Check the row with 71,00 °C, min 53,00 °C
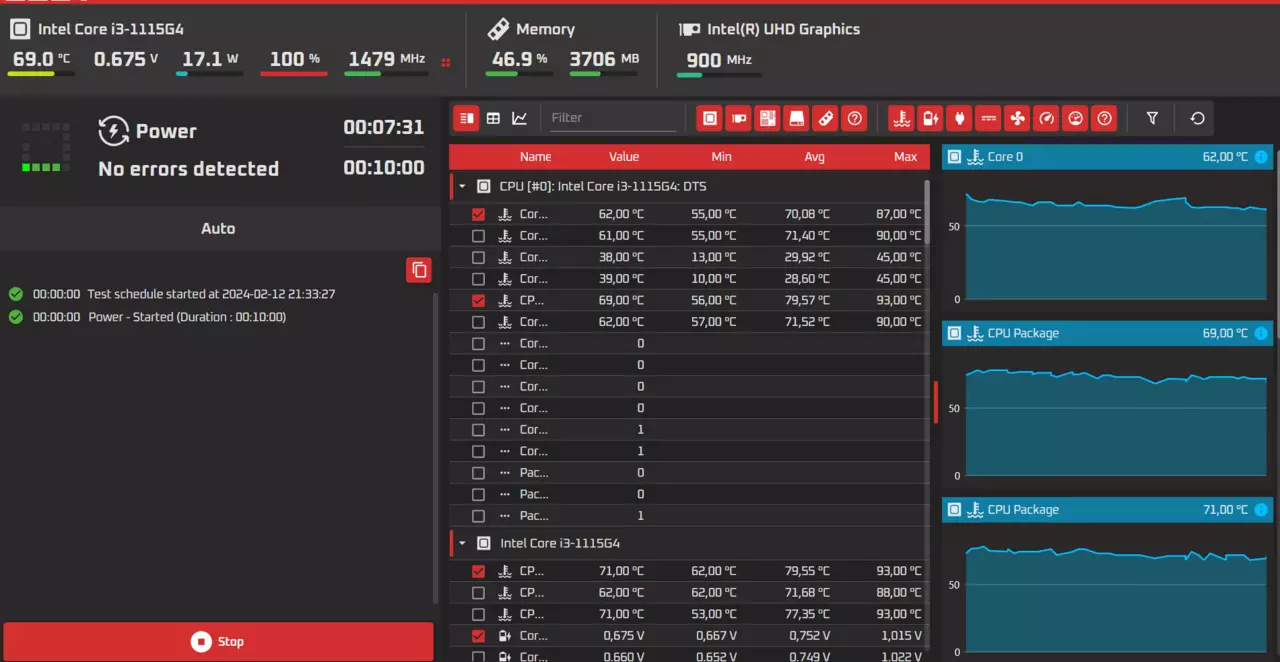 [478, 614]
